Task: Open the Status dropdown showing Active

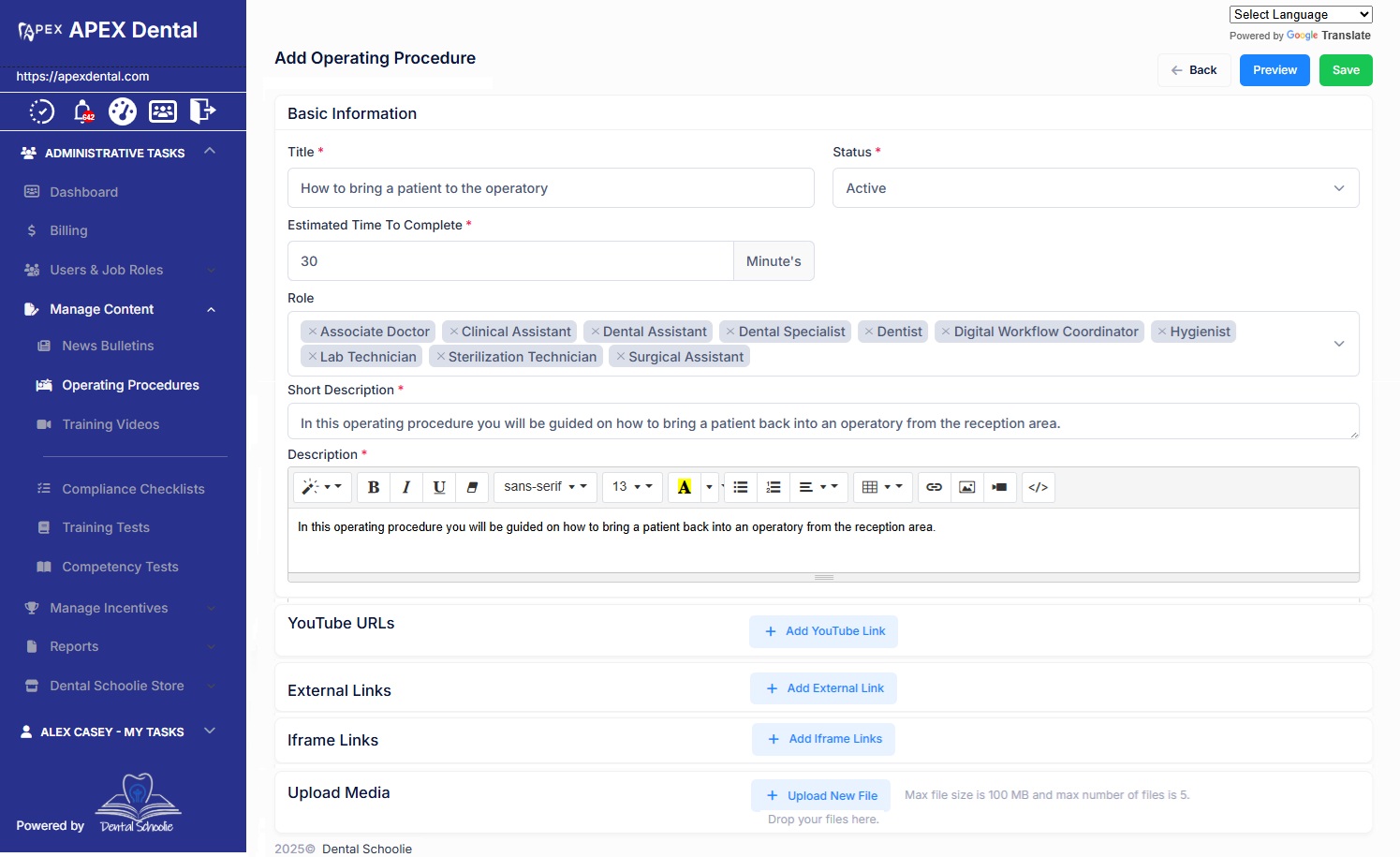Action: pos(1096,188)
